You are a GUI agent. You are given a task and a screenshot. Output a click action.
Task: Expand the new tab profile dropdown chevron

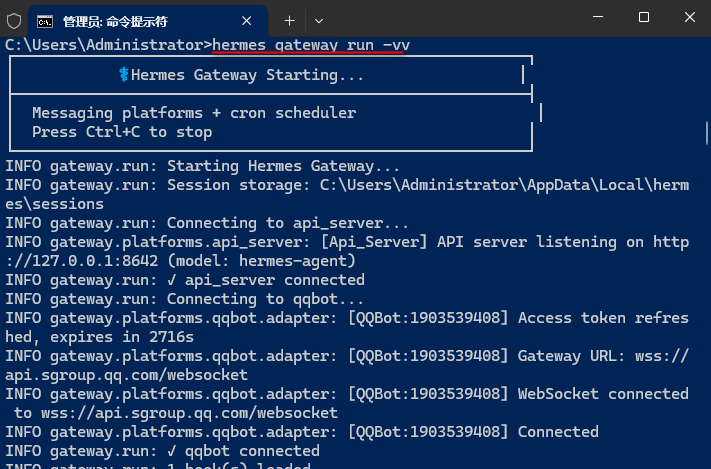pos(319,21)
